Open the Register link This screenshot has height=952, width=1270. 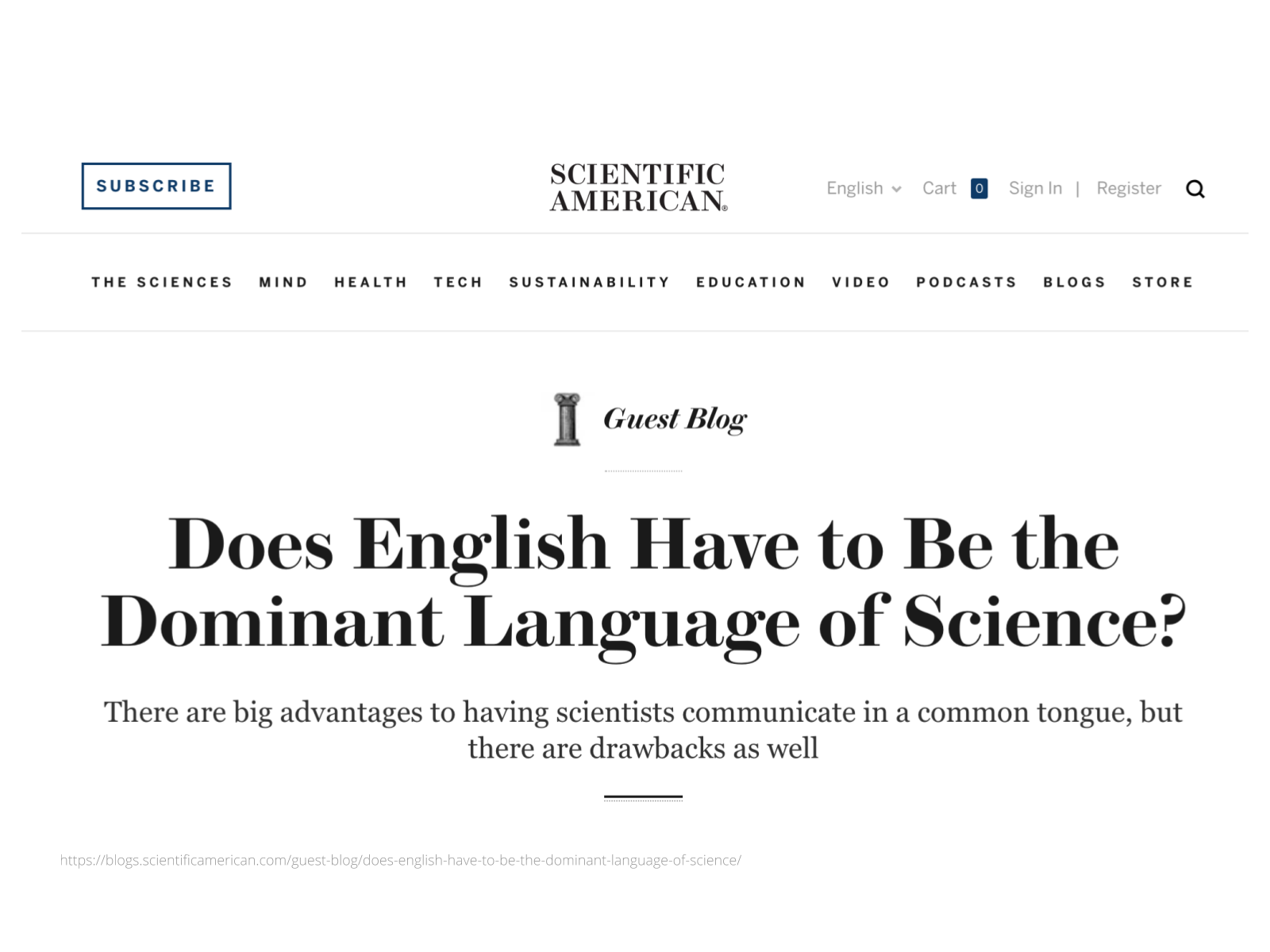tap(1128, 189)
